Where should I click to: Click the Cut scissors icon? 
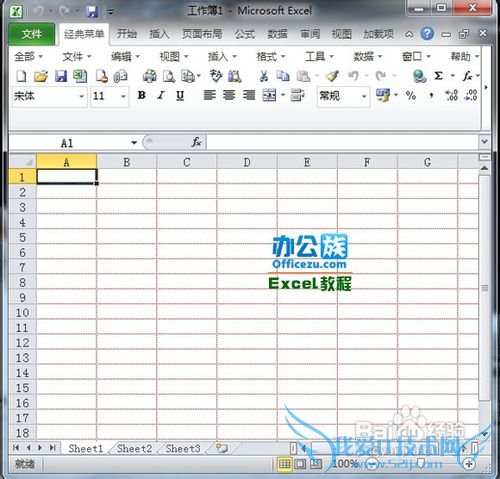pos(264,76)
